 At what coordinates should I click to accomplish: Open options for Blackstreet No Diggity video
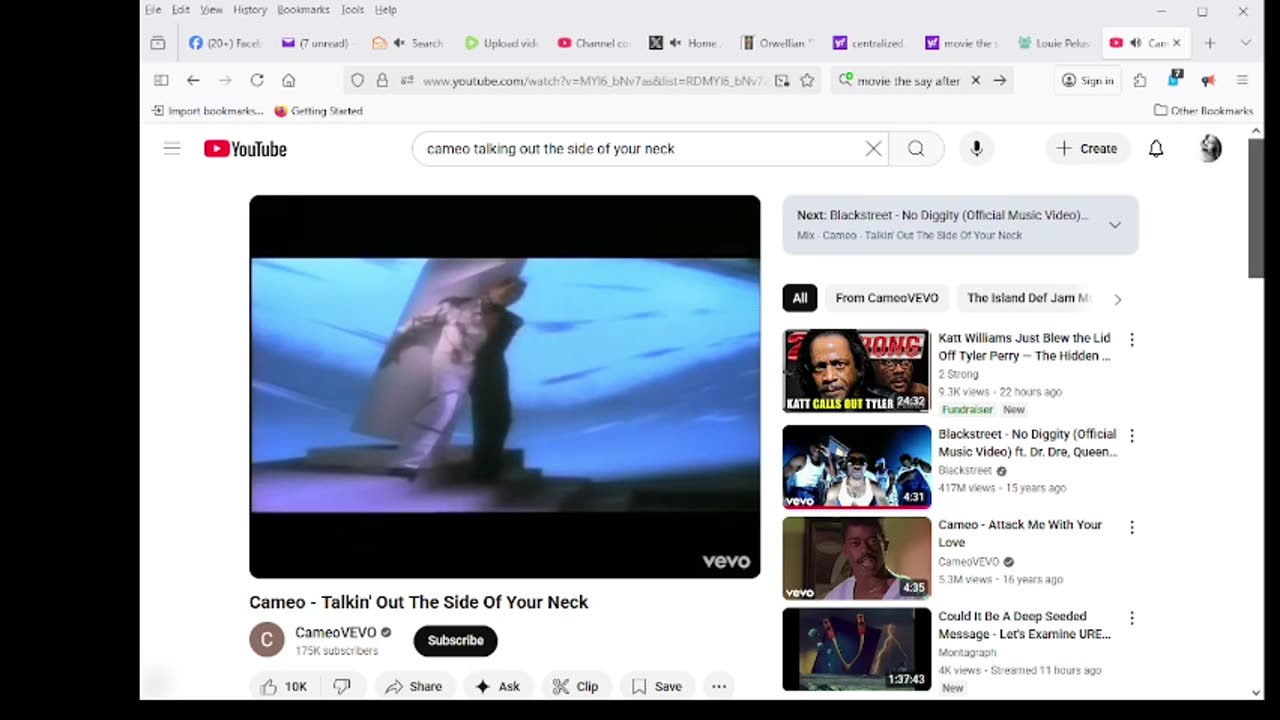click(1131, 436)
